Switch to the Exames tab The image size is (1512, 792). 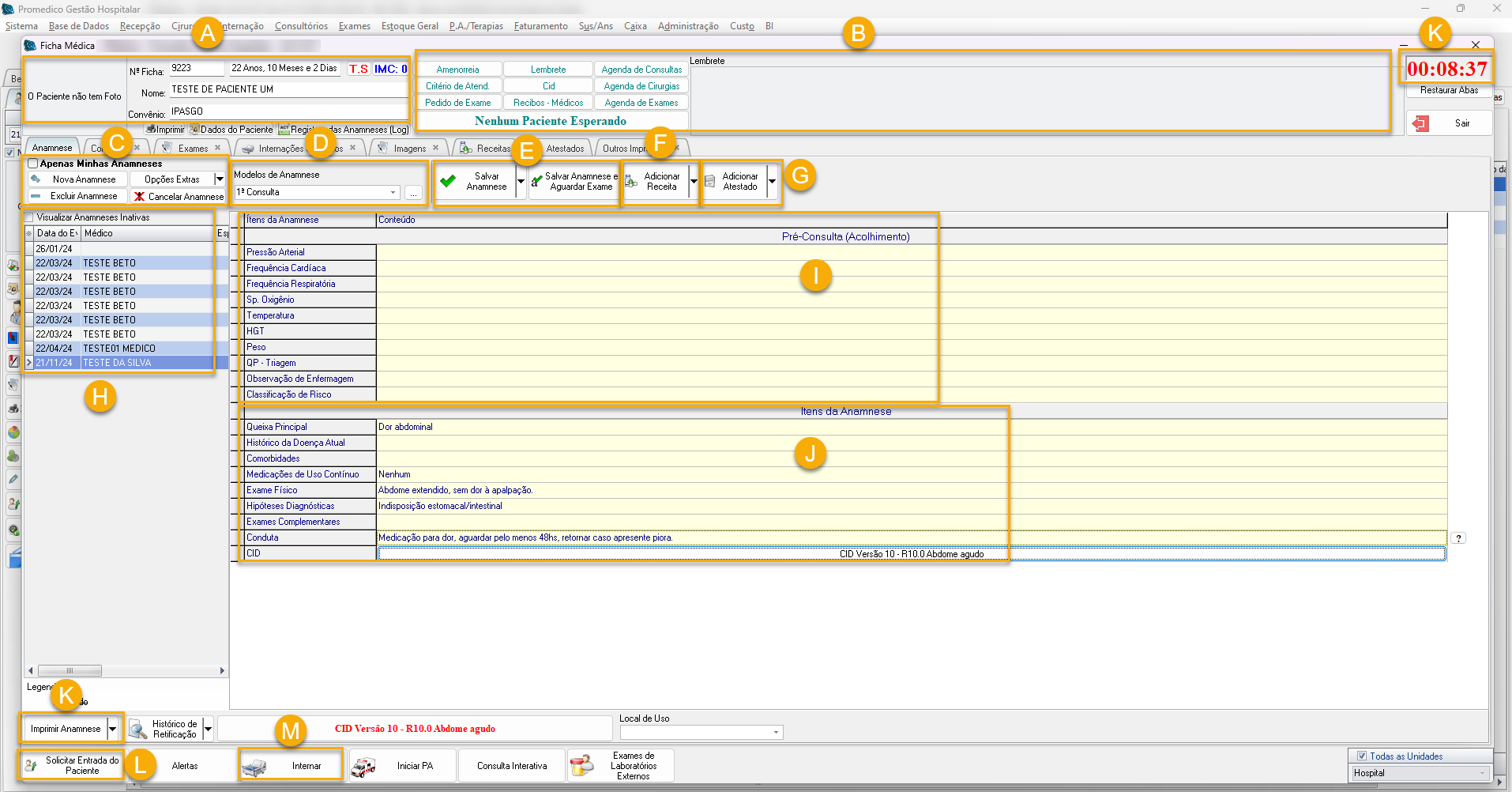[x=193, y=149]
